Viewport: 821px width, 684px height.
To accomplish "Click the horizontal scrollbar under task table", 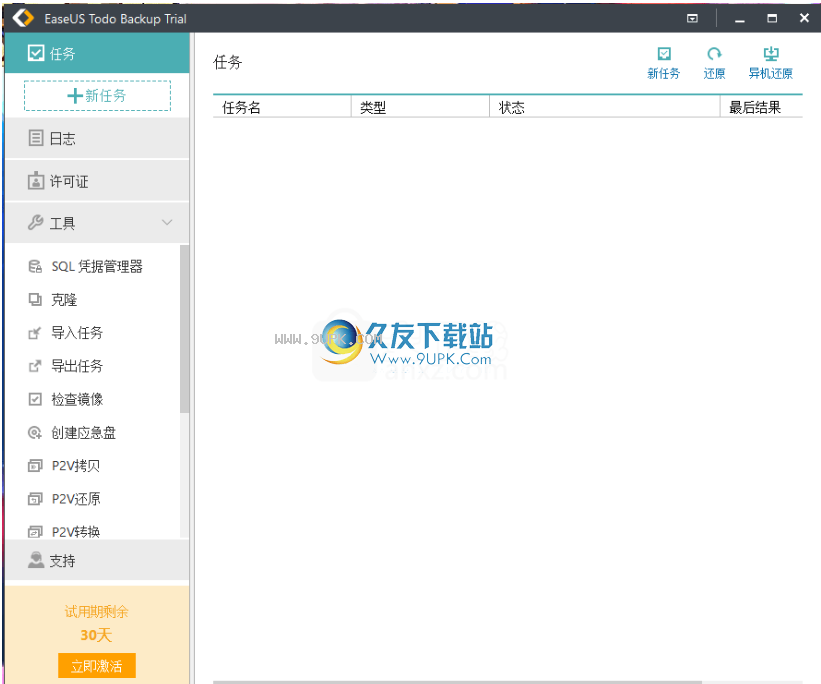I will click(x=457, y=682).
